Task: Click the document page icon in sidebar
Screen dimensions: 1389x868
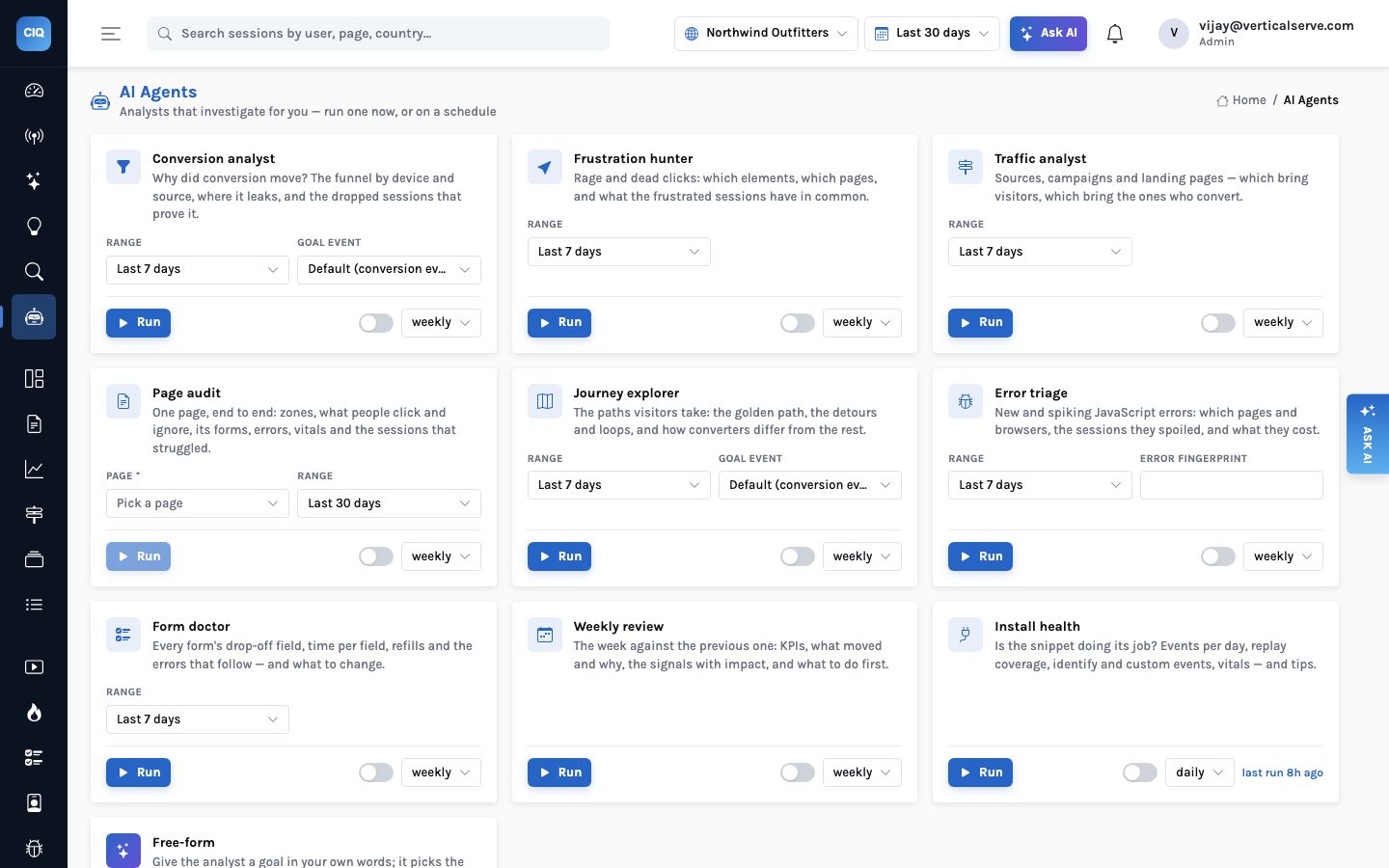Action: pos(34,423)
